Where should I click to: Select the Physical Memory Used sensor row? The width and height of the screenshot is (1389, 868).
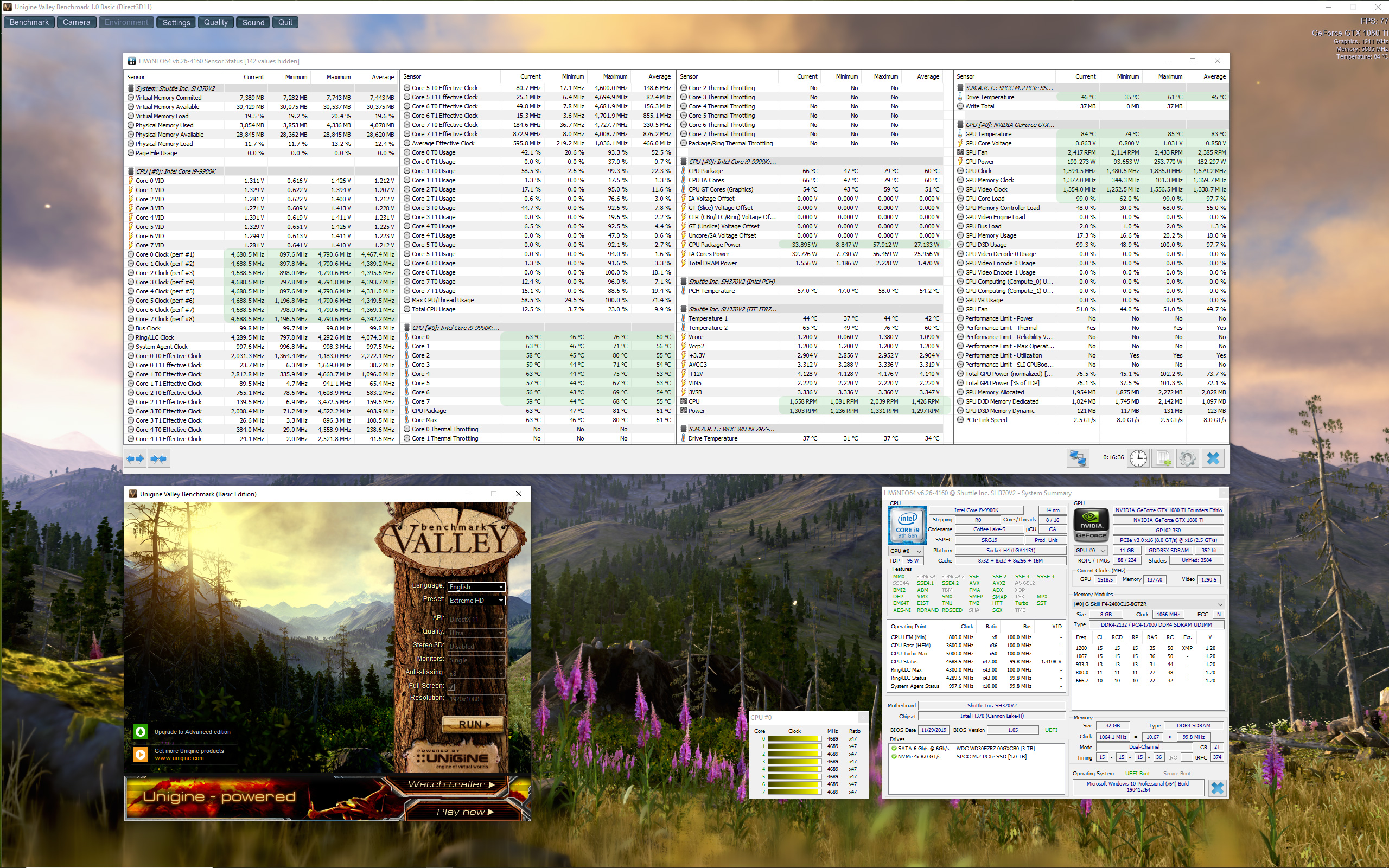pos(261,125)
